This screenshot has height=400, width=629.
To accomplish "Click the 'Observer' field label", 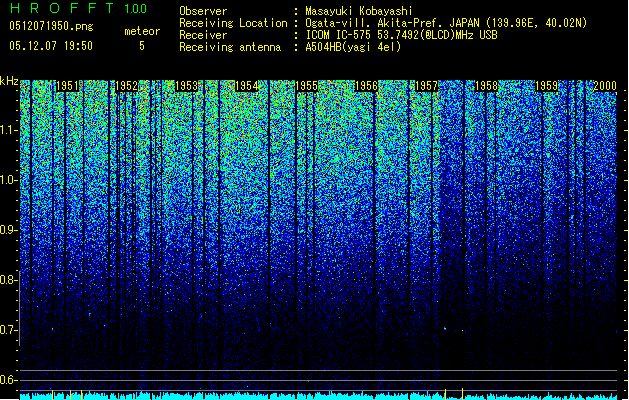I will pos(203,11).
